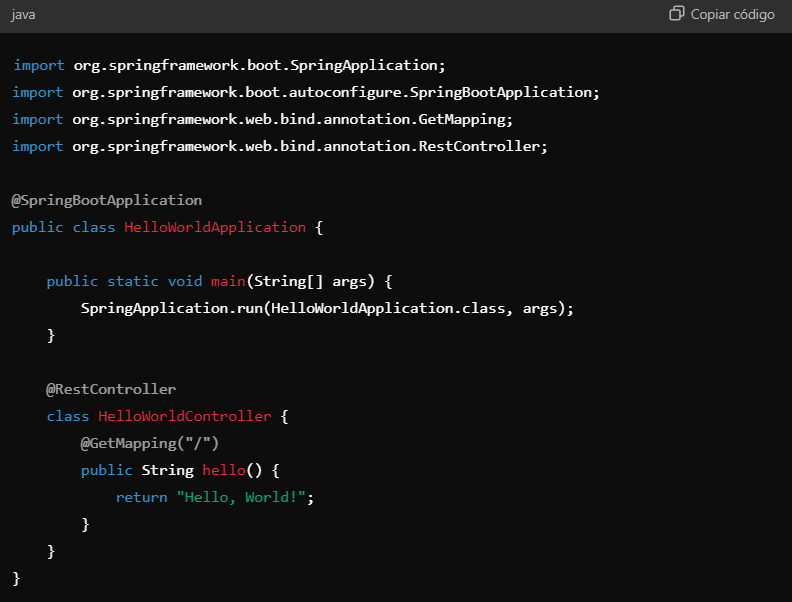Click the "main" method name
Image resolution: width=792 pixels, height=602 pixels.
[228, 281]
